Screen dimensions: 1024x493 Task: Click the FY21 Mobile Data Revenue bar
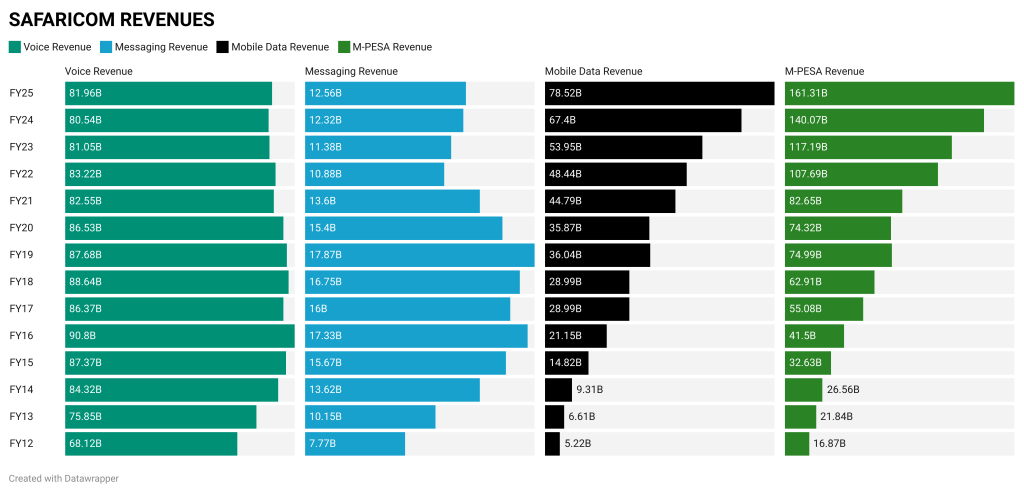[x=610, y=201]
